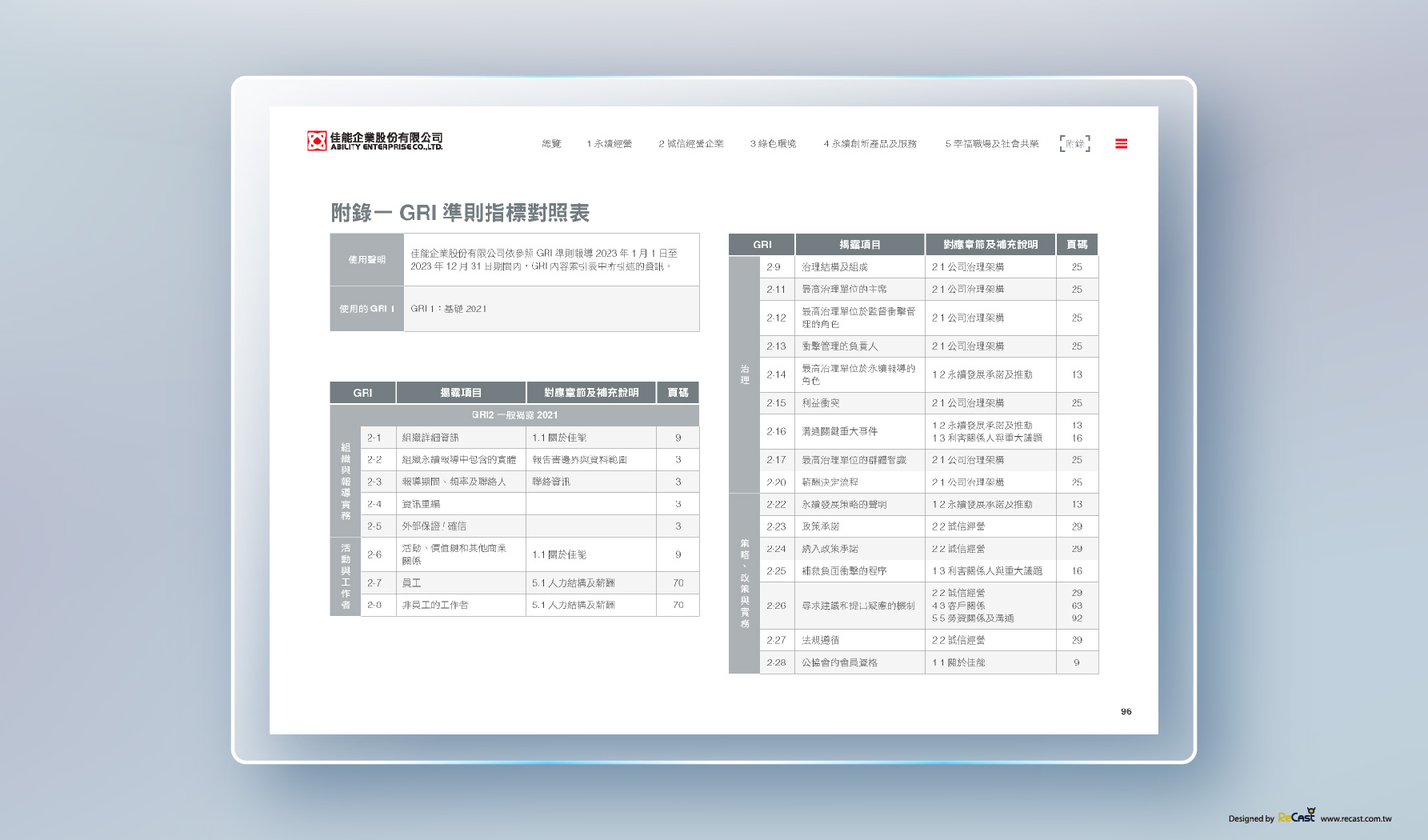Click 納入政策承諾 in row 2-24

(x=830, y=549)
